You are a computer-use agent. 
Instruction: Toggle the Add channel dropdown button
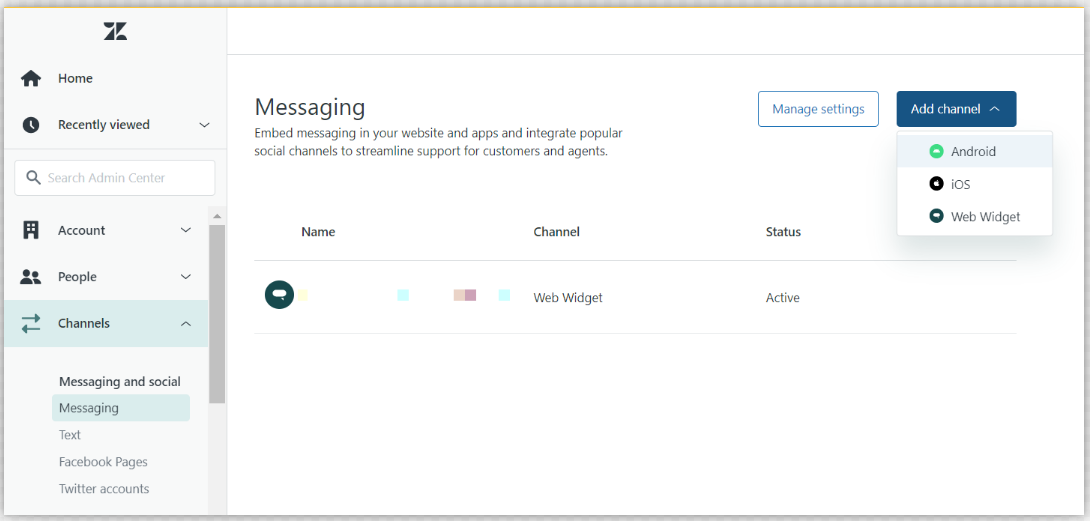956,109
